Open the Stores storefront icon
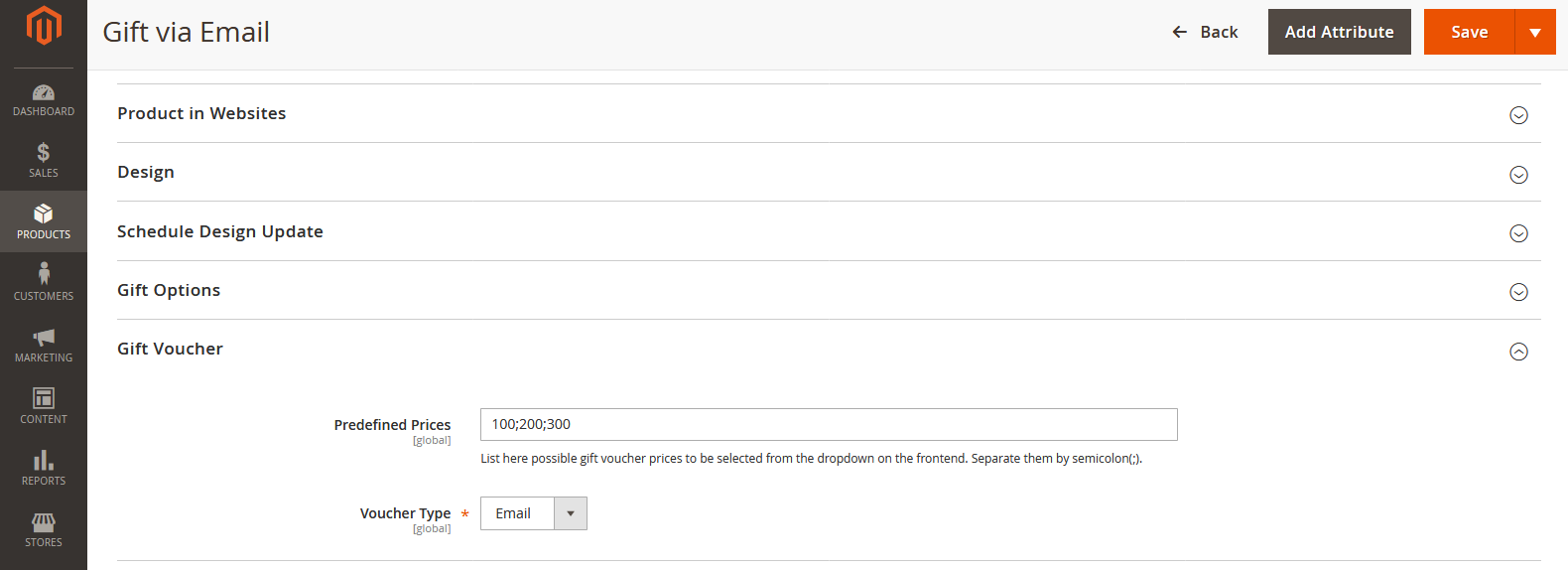 click(x=44, y=522)
